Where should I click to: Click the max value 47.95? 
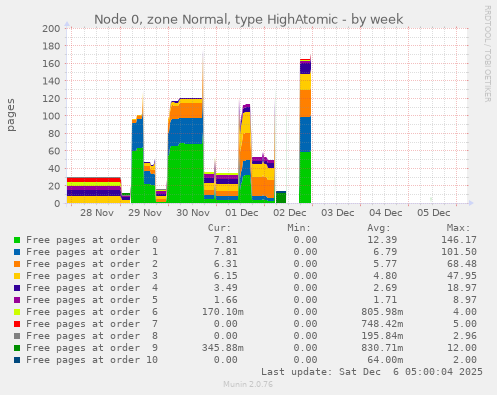[x=462, y=276]
